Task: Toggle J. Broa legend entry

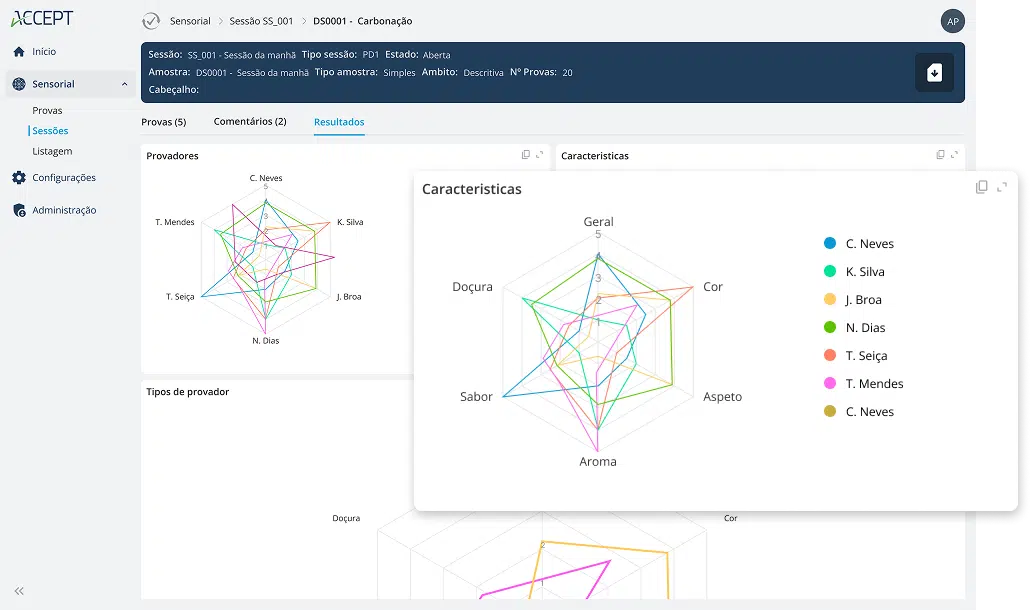Action: point(853,300)
